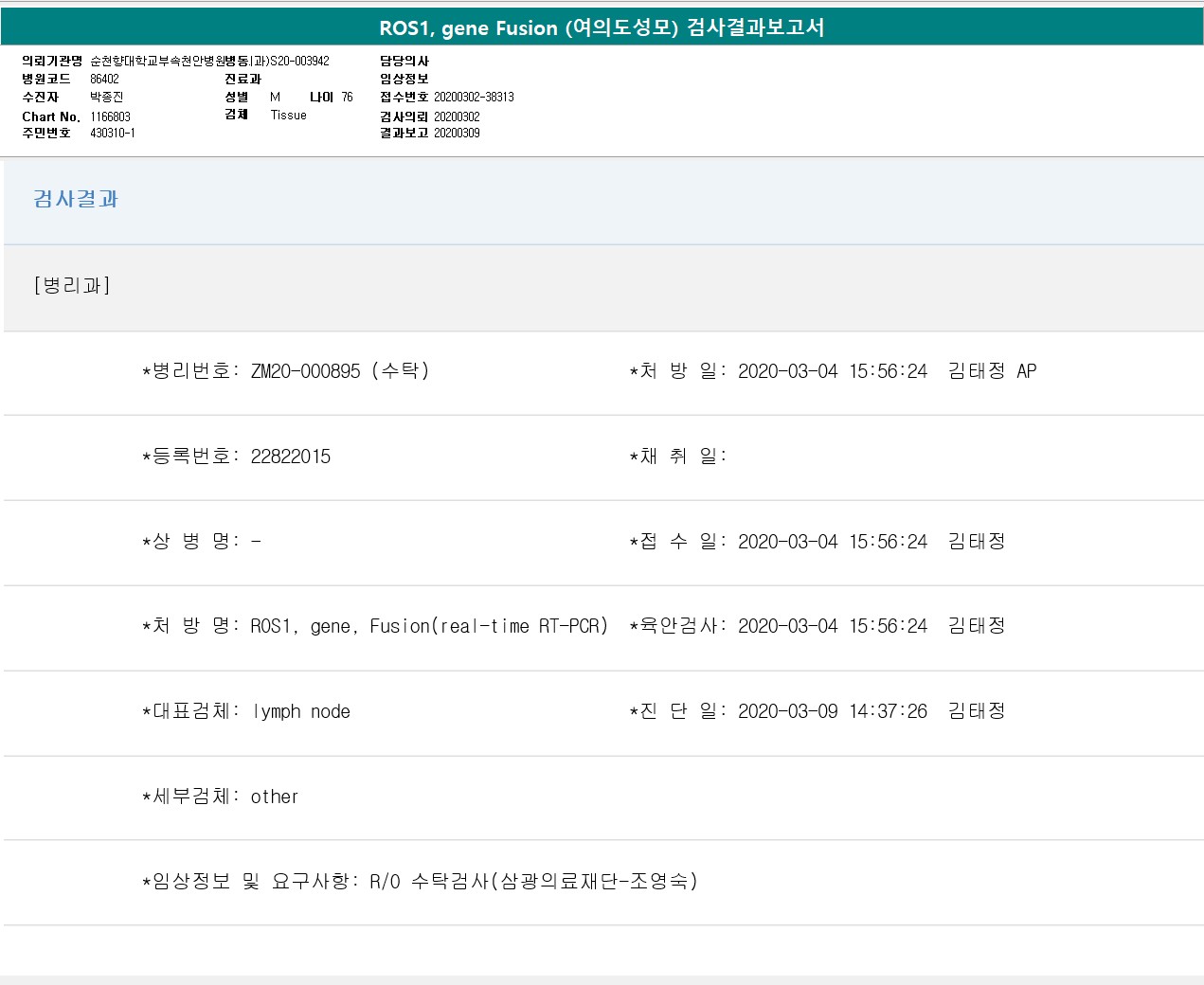Click the '*상 병 명: -' row
The width and height of the screenshot is (1204, 985).
click(202, 542)
